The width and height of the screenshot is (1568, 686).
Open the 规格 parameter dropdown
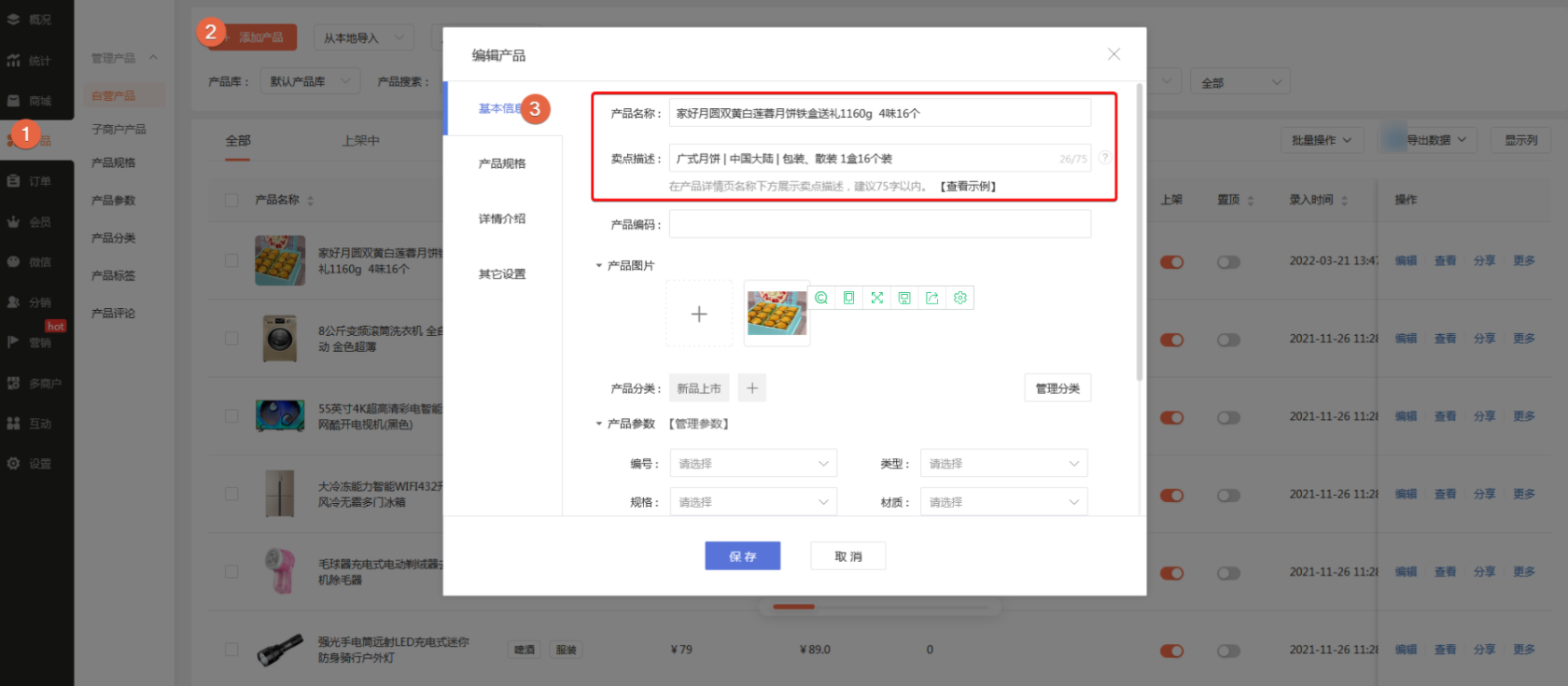pyautogui.click(x=753, y=502)
